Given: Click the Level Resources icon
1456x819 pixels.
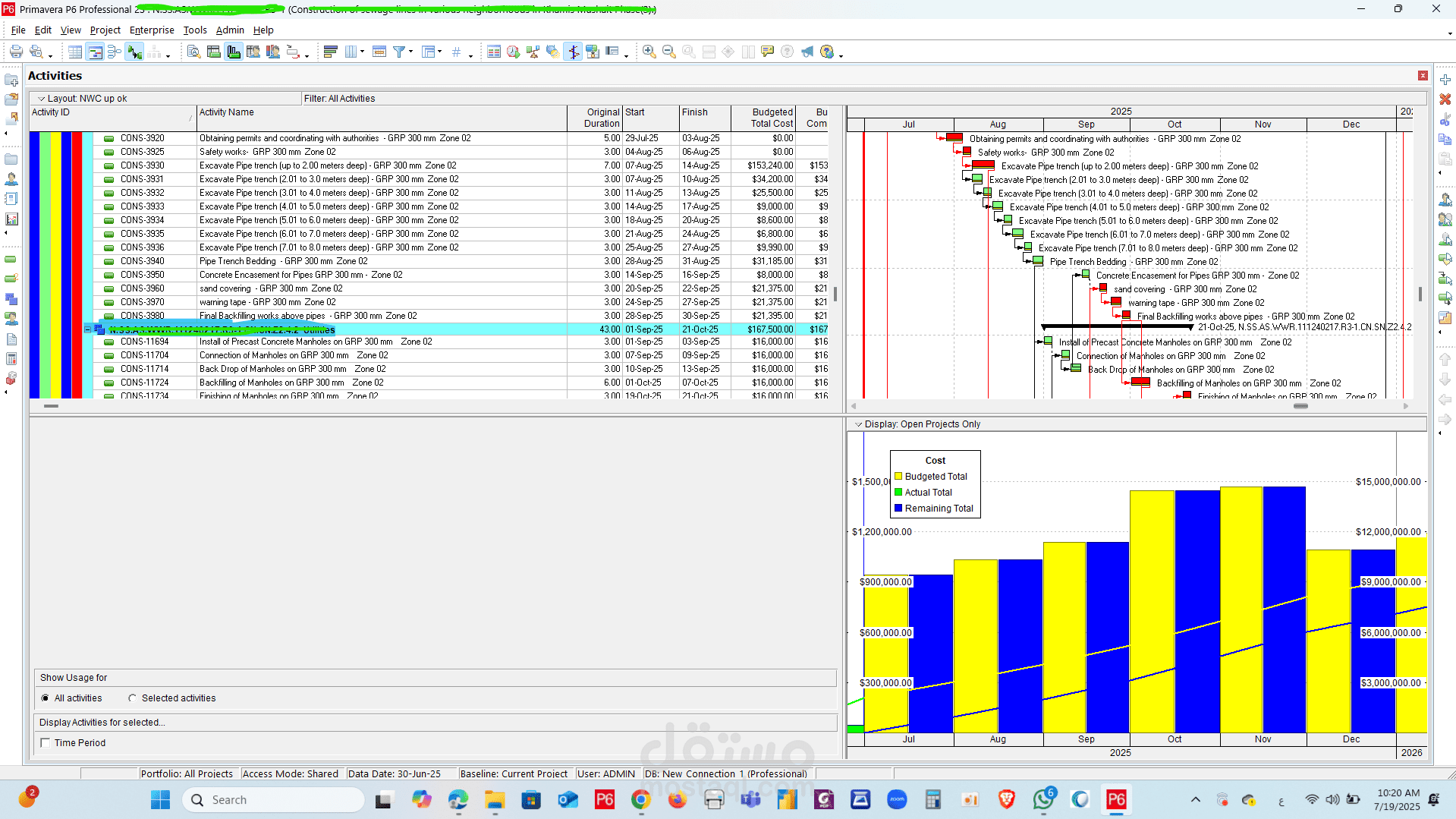Looking at the screenshot, I should [533, 52].
